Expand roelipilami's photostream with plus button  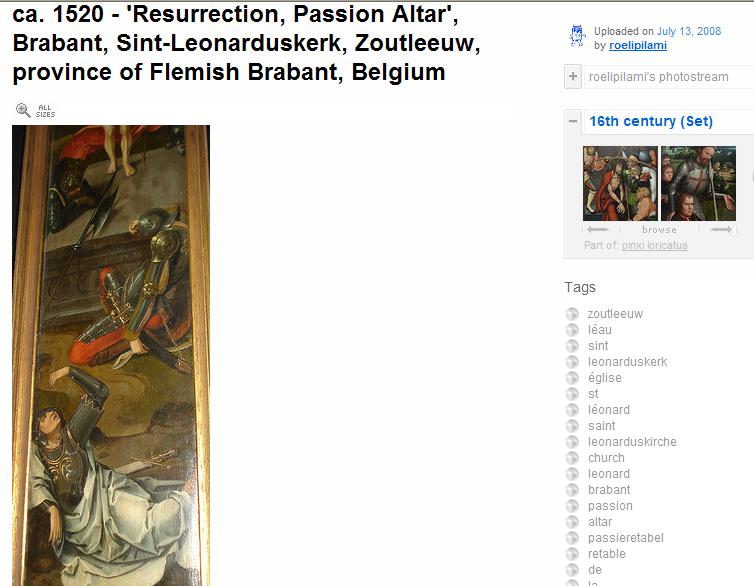(573, 76)
